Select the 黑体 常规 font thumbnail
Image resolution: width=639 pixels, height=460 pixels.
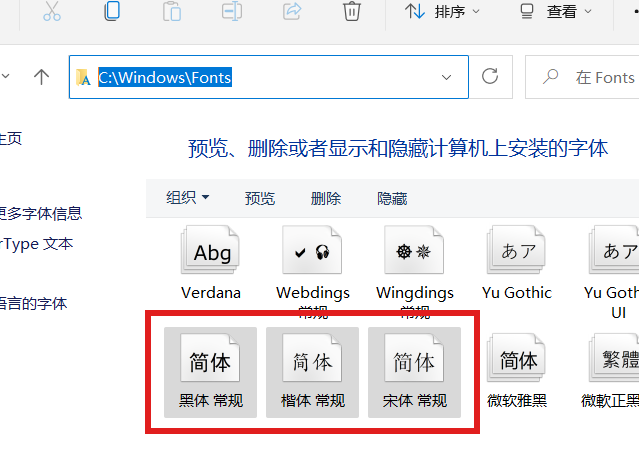210,372
